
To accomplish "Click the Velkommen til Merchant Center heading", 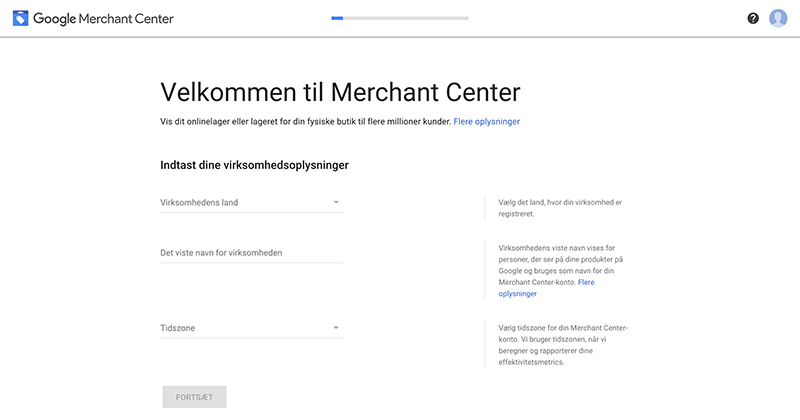I will tap(340, 92).
